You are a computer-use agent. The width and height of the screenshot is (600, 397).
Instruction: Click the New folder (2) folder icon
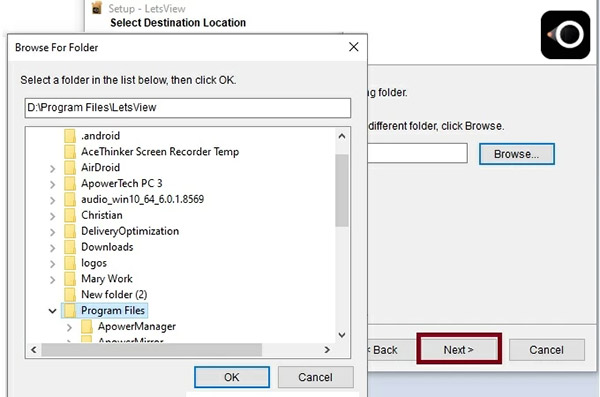pos(70,294)
